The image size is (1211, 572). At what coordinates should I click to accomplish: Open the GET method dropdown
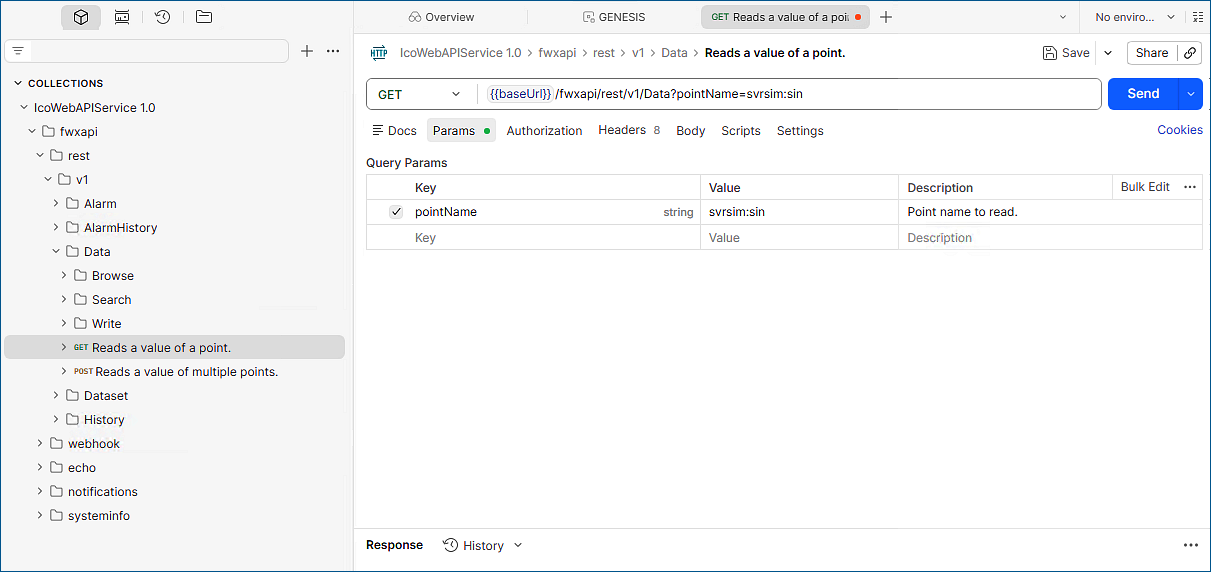click(x=422, y=94)
